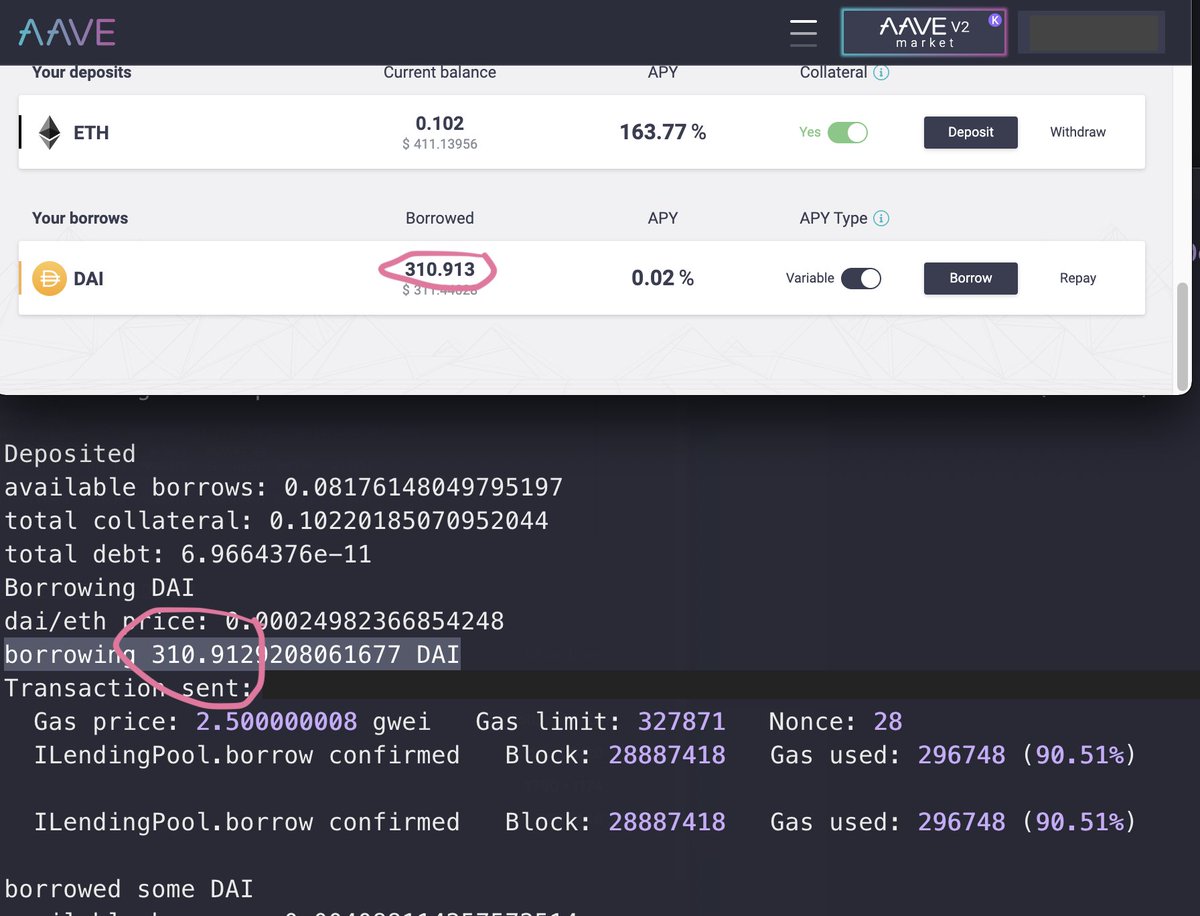1200x916 pixels.
Task: Click the ETH current balance 0.102
Action: (440, 124)
